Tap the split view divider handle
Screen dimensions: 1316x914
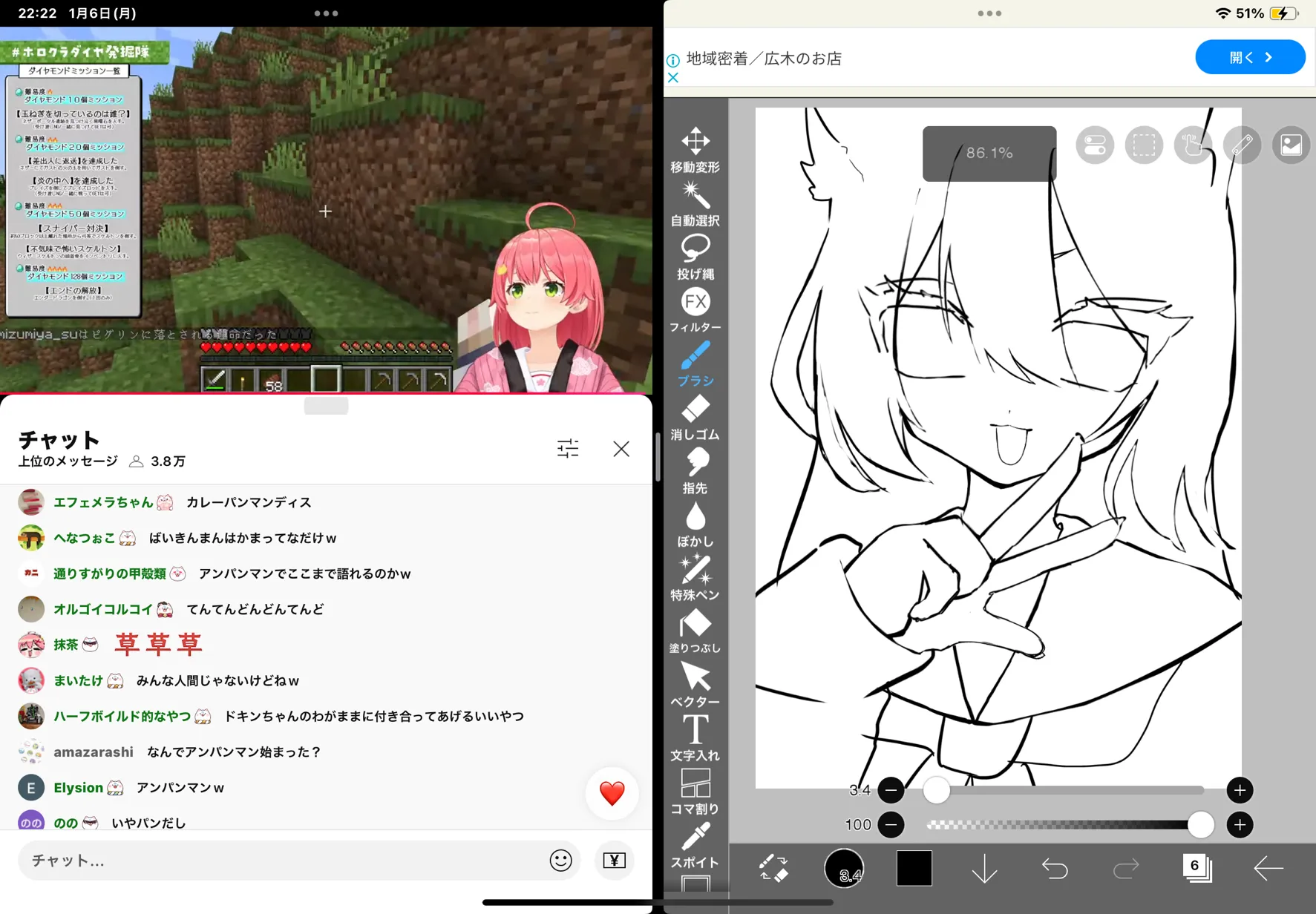(x=658, y=457)
